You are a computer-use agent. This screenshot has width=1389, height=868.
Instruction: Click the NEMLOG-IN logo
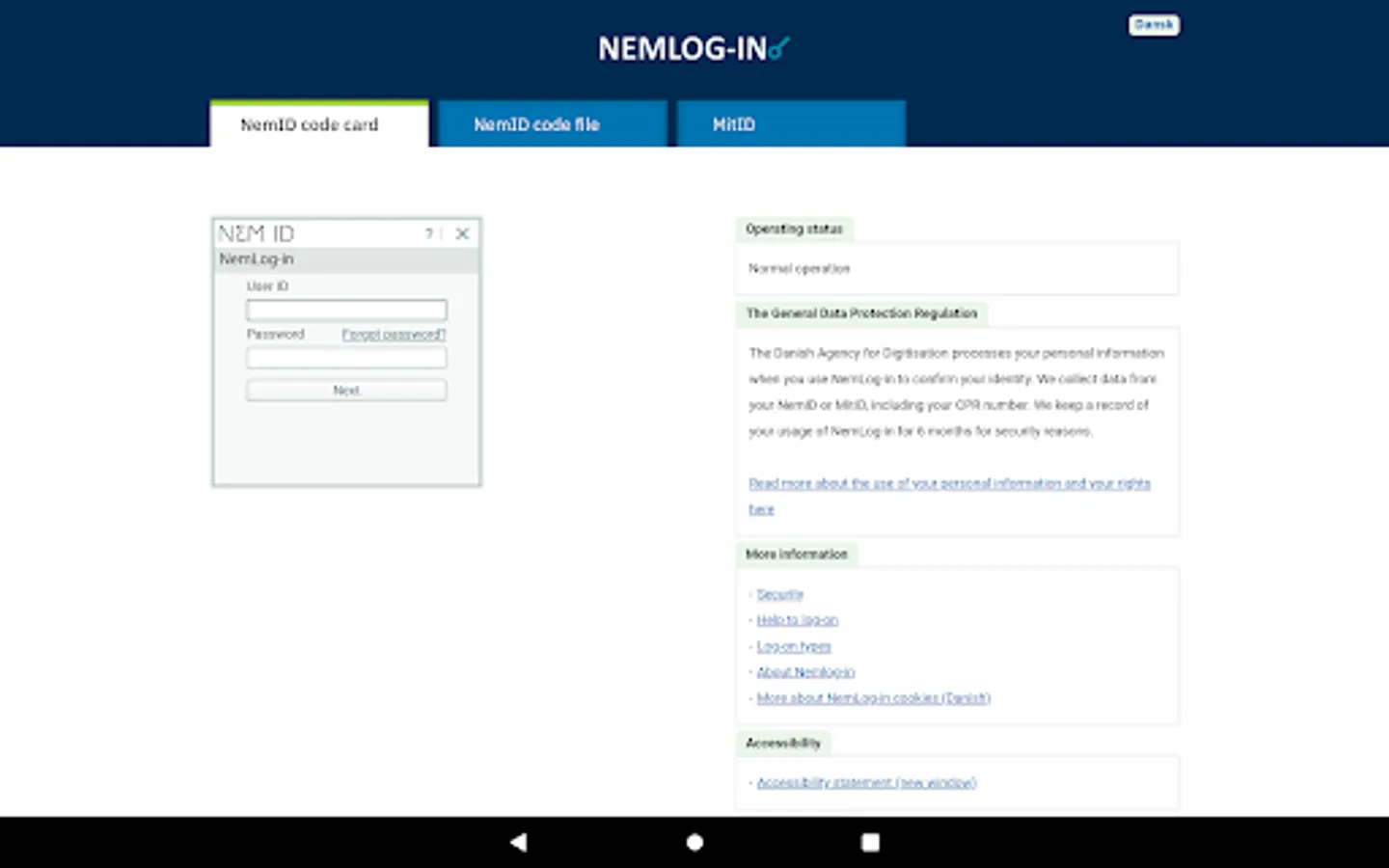point(694,48)
